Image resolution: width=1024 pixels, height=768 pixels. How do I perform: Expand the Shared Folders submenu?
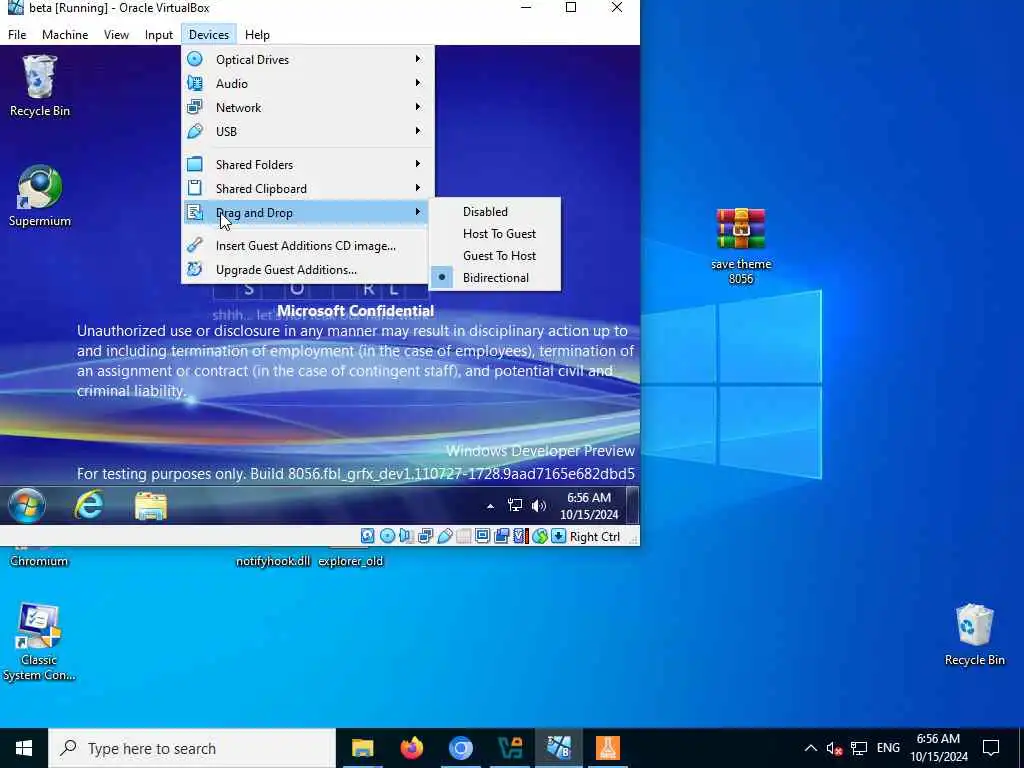[306, 165]
